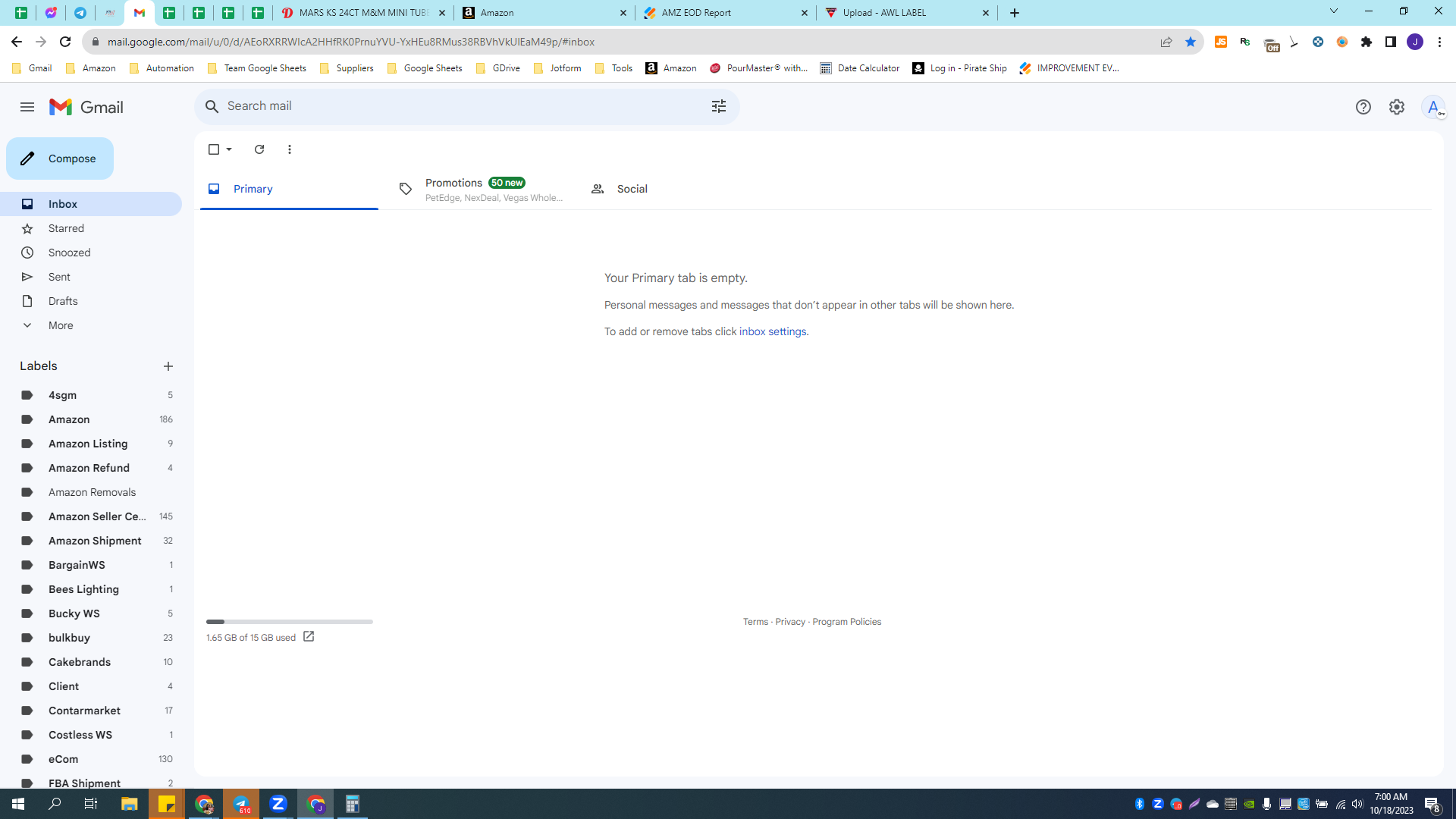
Task: Open the Inbox folder
Action: pos(91,204)
